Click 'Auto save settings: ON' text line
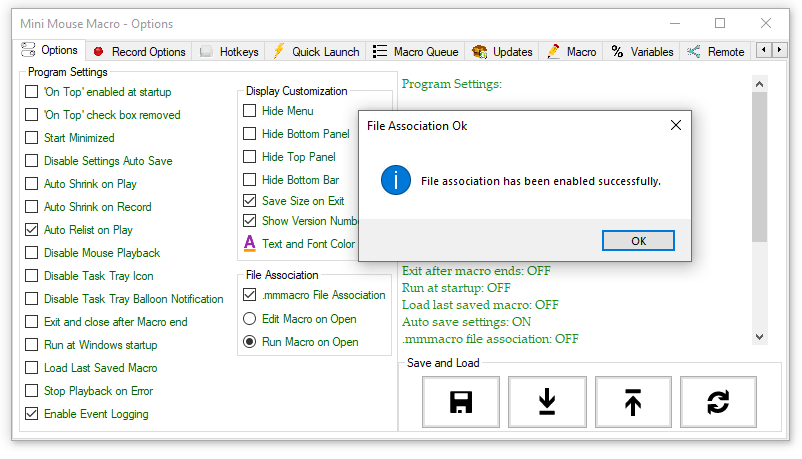The height and width of the screenshot is (459, 802). [466, 322]
